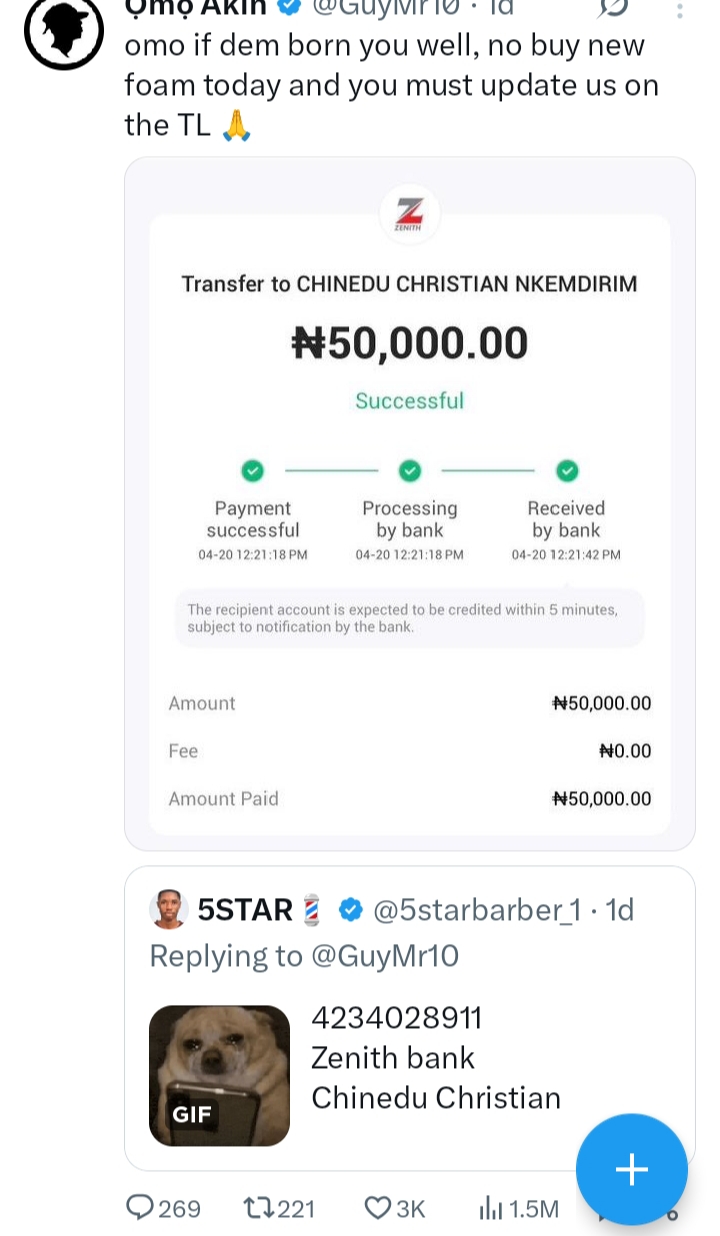Image resolution: width=720 pixels, height=1236 pixels.
Task: Open 5STAR's avatar in quoted tweet
Action: coord(169,910)
